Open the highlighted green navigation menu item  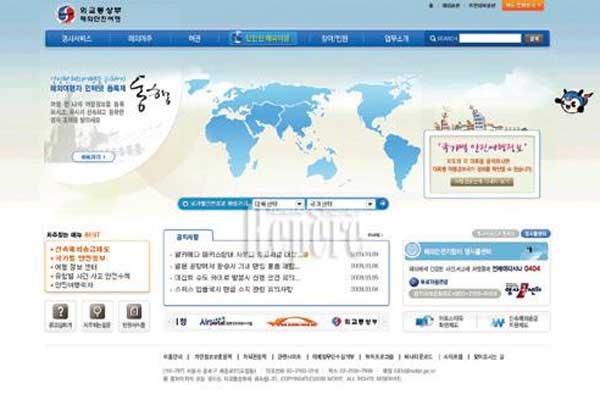pos(263,38)
